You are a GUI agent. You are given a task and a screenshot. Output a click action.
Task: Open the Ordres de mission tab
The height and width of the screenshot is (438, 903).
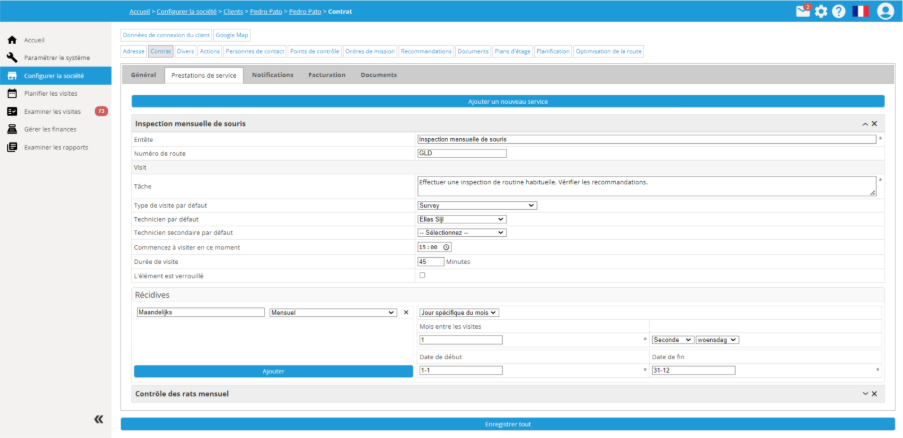[x=370, y=51]
